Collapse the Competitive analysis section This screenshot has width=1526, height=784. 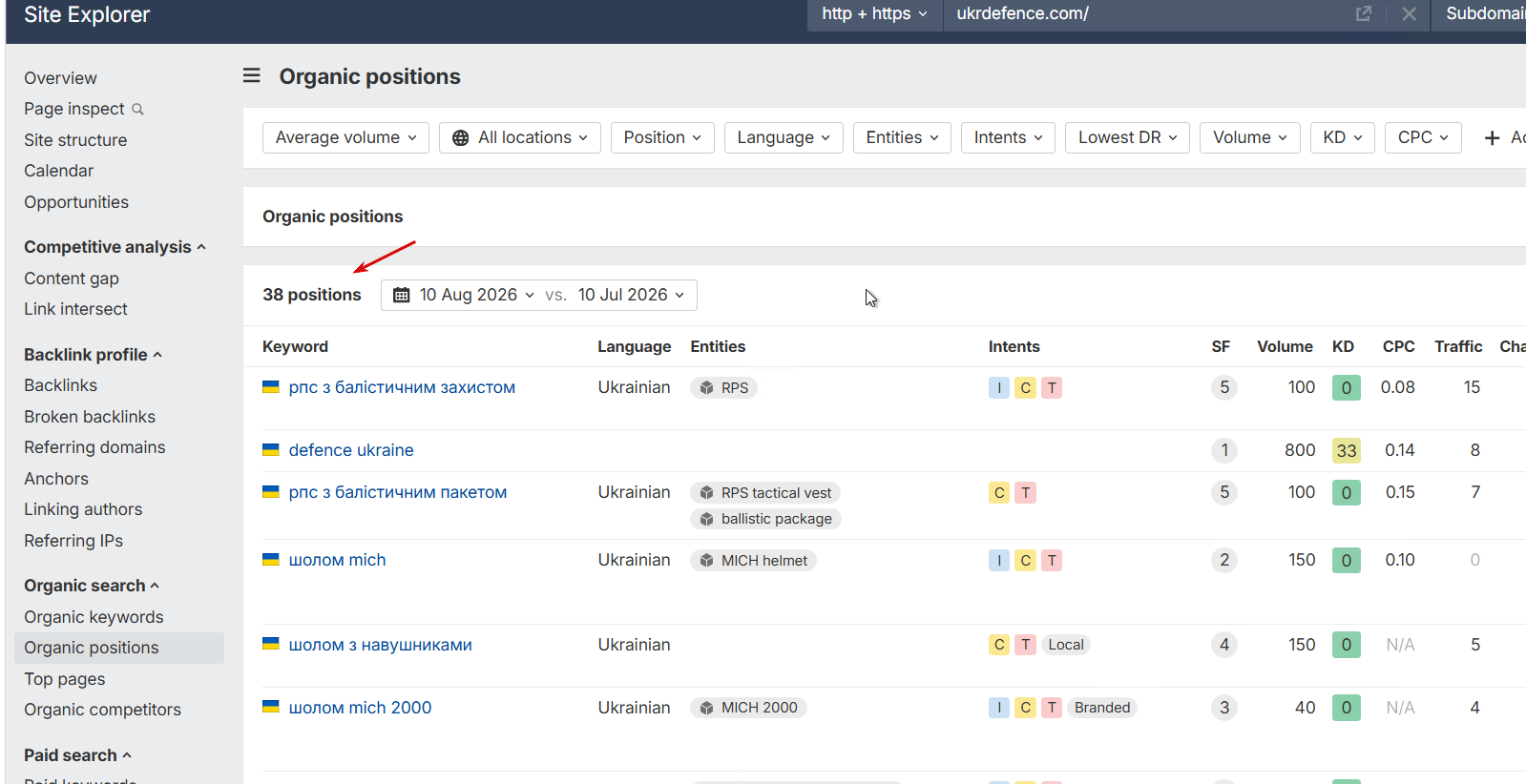[x=115, y=247]
